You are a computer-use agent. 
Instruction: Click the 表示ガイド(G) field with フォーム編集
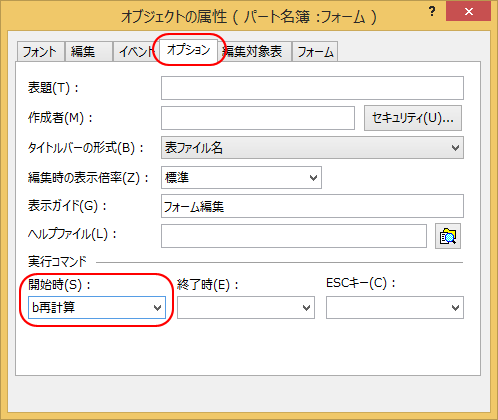(x=312, y=206)
